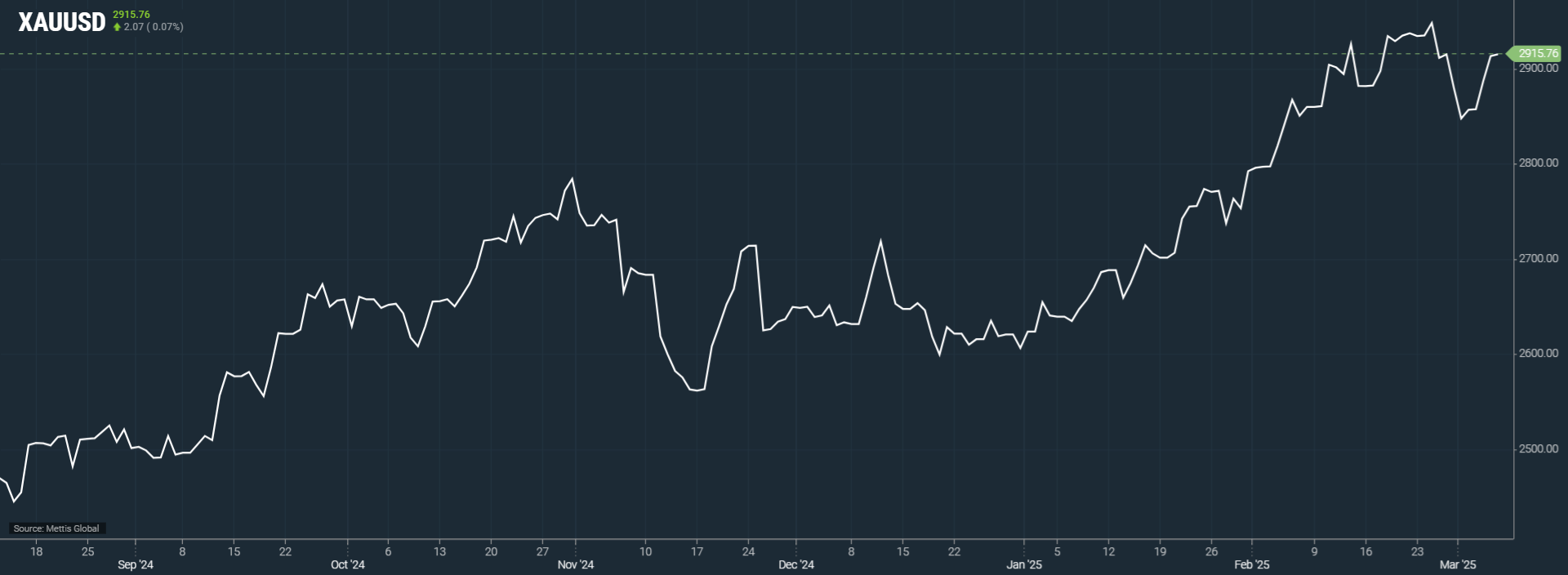Click the XAUUSD symbol title
The height and width of the screenshot is (575, 1568).
(62, 22)
